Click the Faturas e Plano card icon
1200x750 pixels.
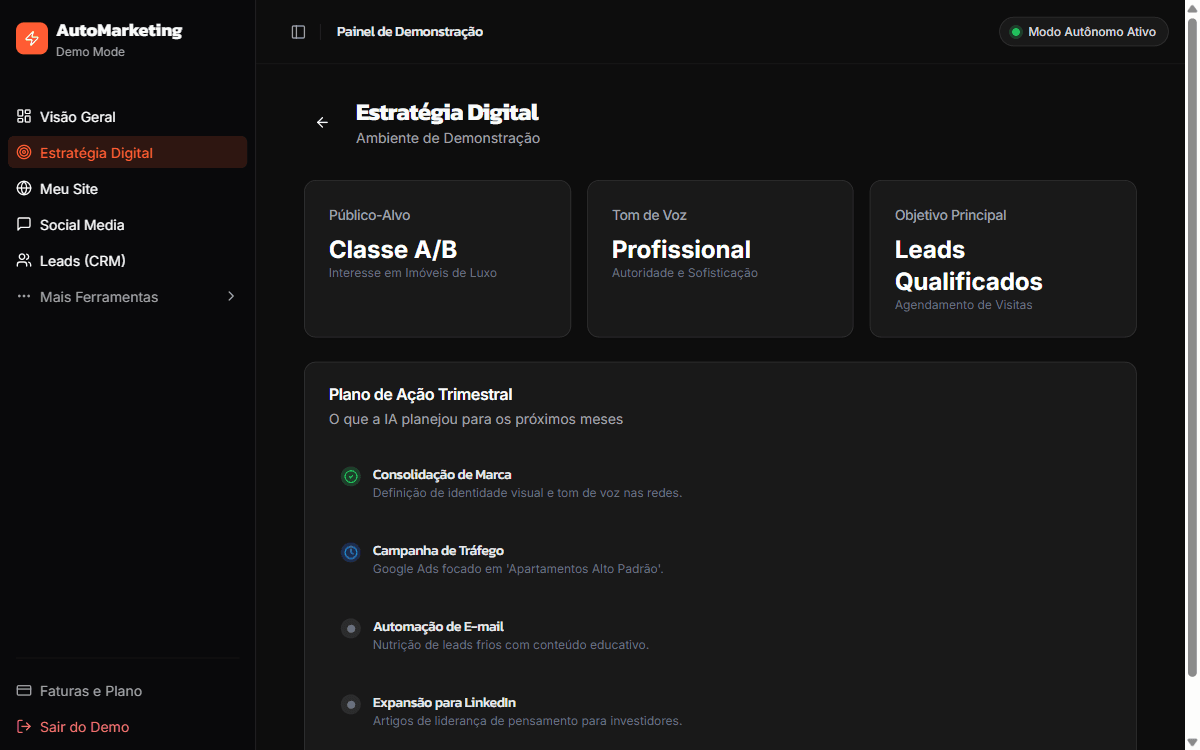click(x=23, y=690)
